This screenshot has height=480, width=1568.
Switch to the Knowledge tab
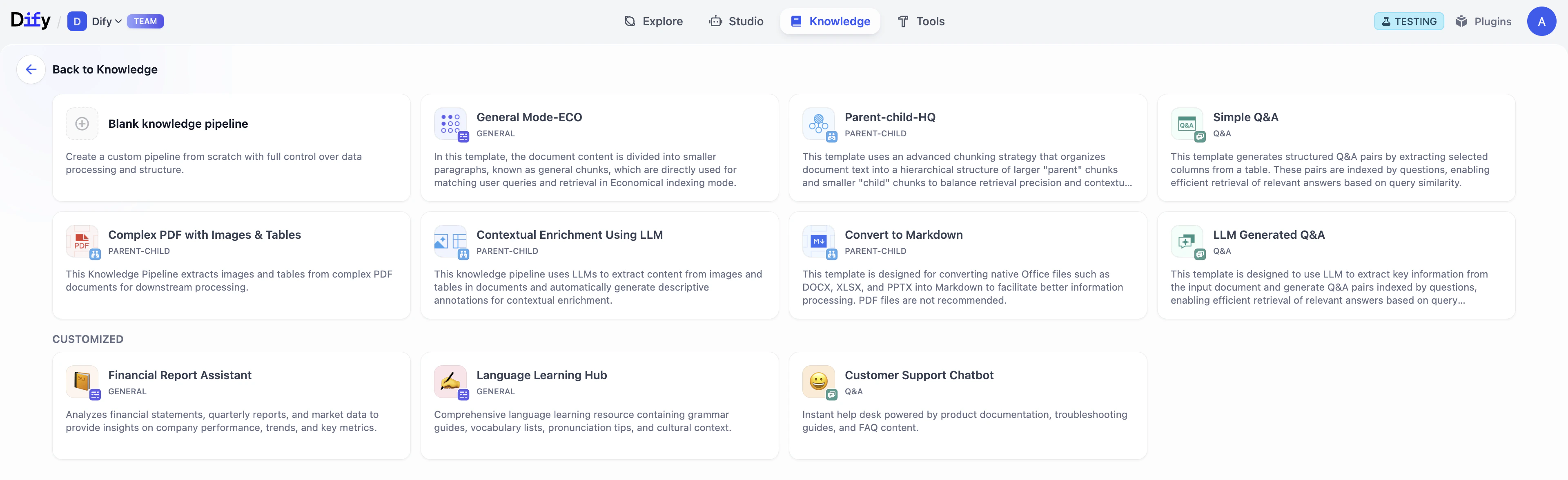pos(830,21)
